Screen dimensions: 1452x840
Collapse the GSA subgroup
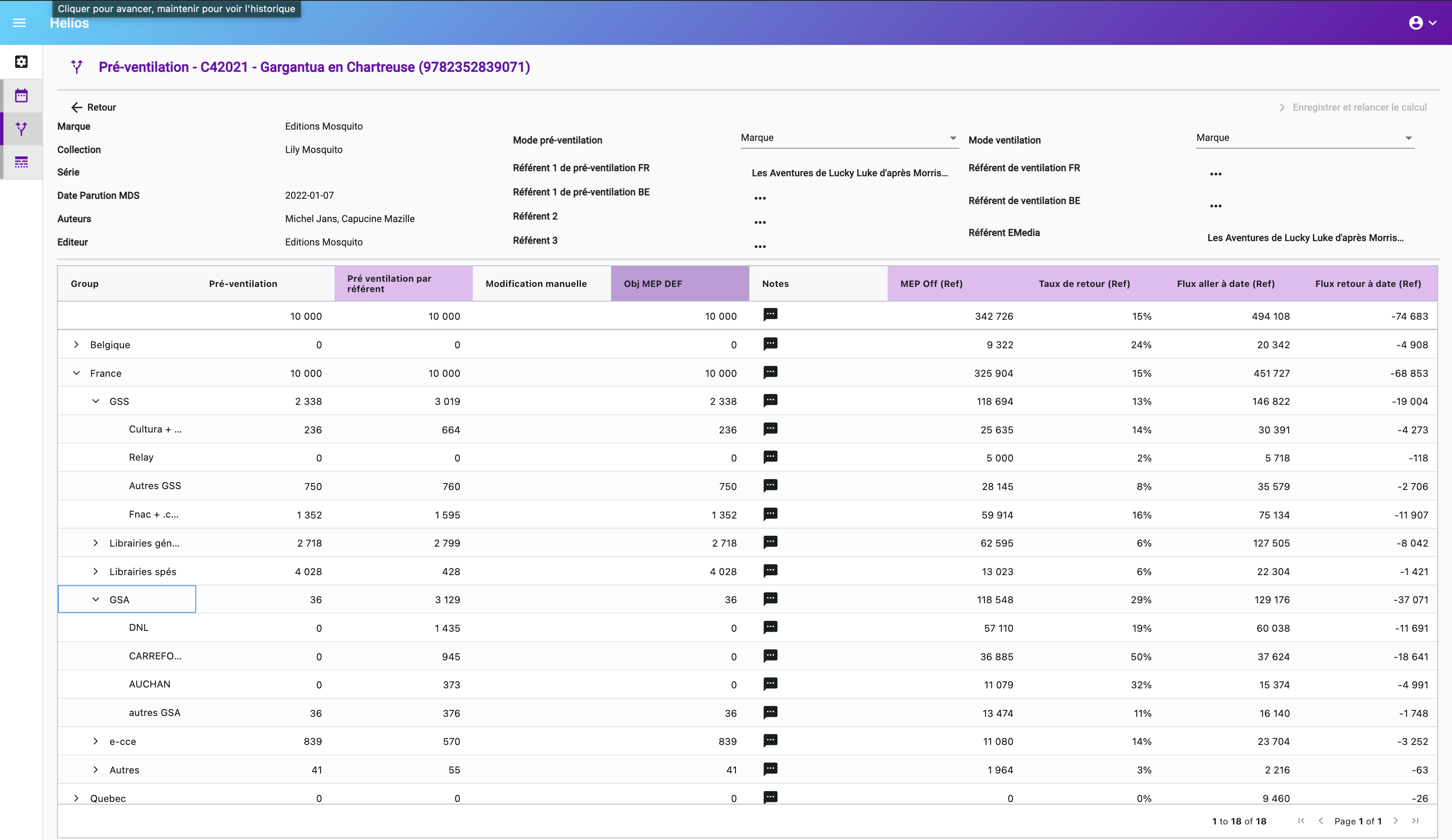pyautogui.click(x=96, y=599)
